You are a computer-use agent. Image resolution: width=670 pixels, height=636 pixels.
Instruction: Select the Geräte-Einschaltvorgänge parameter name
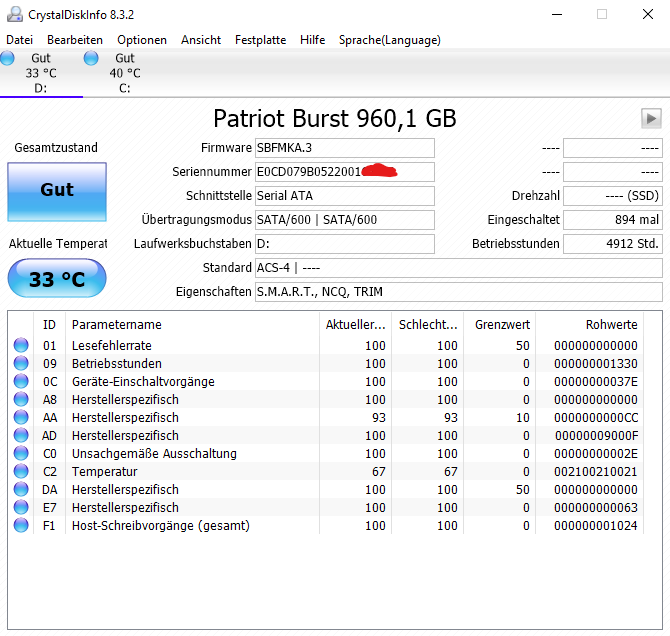(x=143, y=381)
